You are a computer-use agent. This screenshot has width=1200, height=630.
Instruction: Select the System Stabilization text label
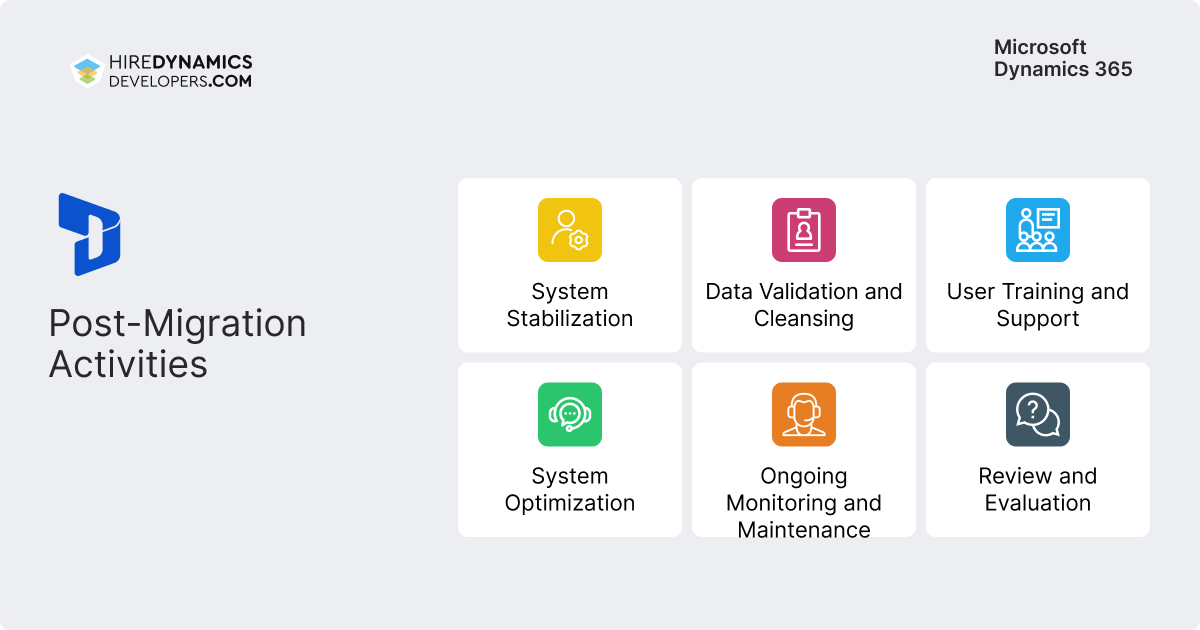click(x=570, y=305)
